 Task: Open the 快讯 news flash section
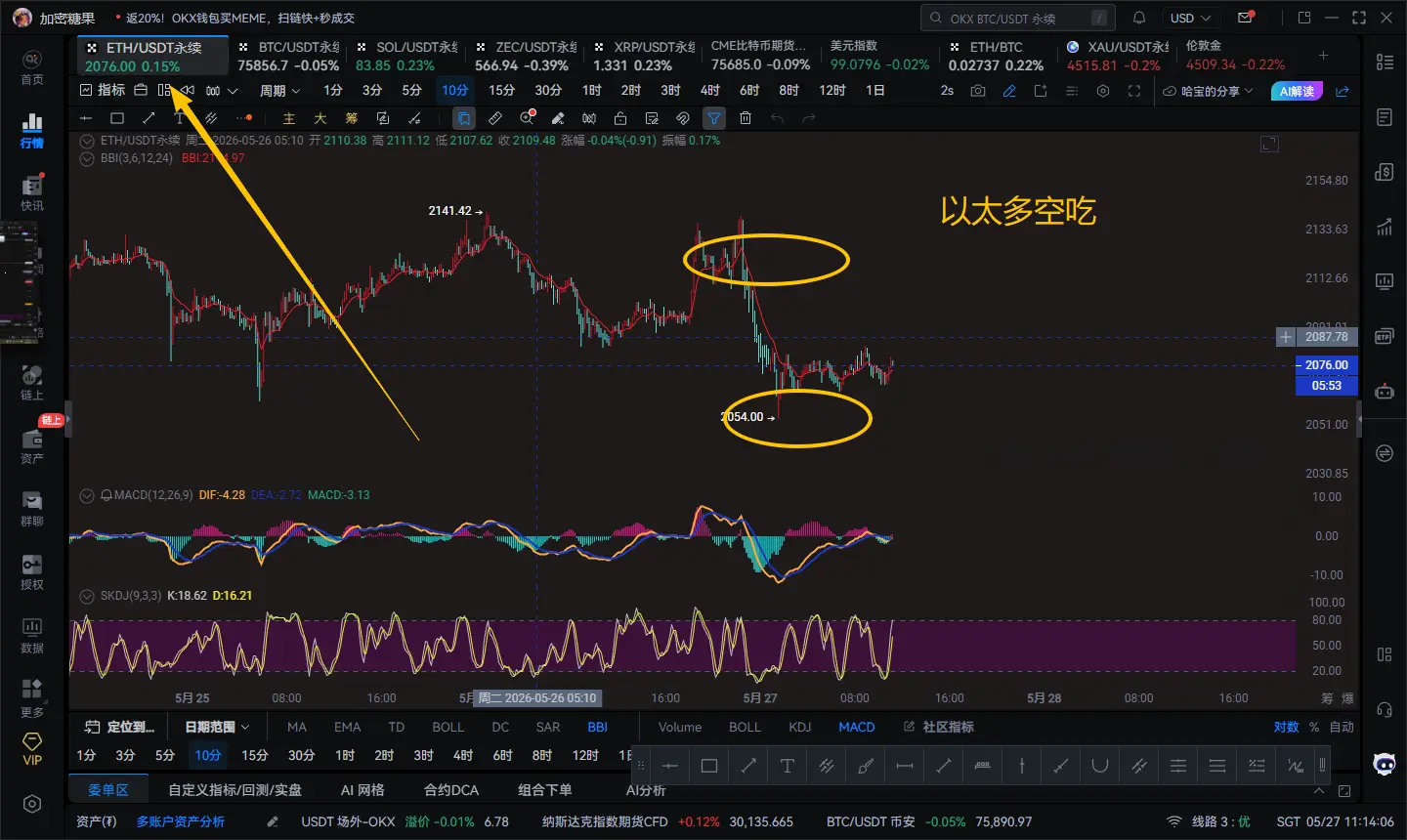[32, 192]
